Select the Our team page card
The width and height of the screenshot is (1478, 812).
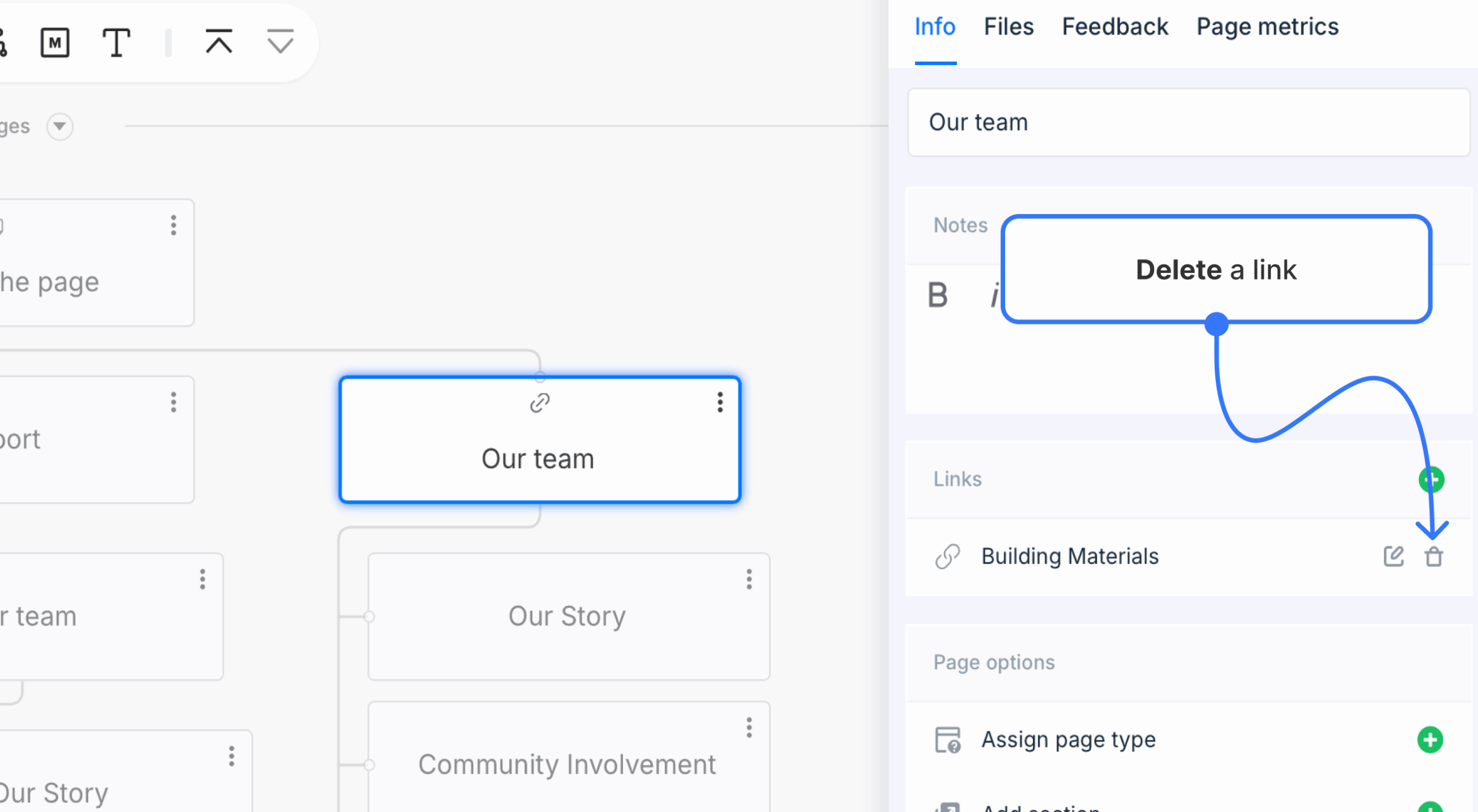tap(540, 440)
